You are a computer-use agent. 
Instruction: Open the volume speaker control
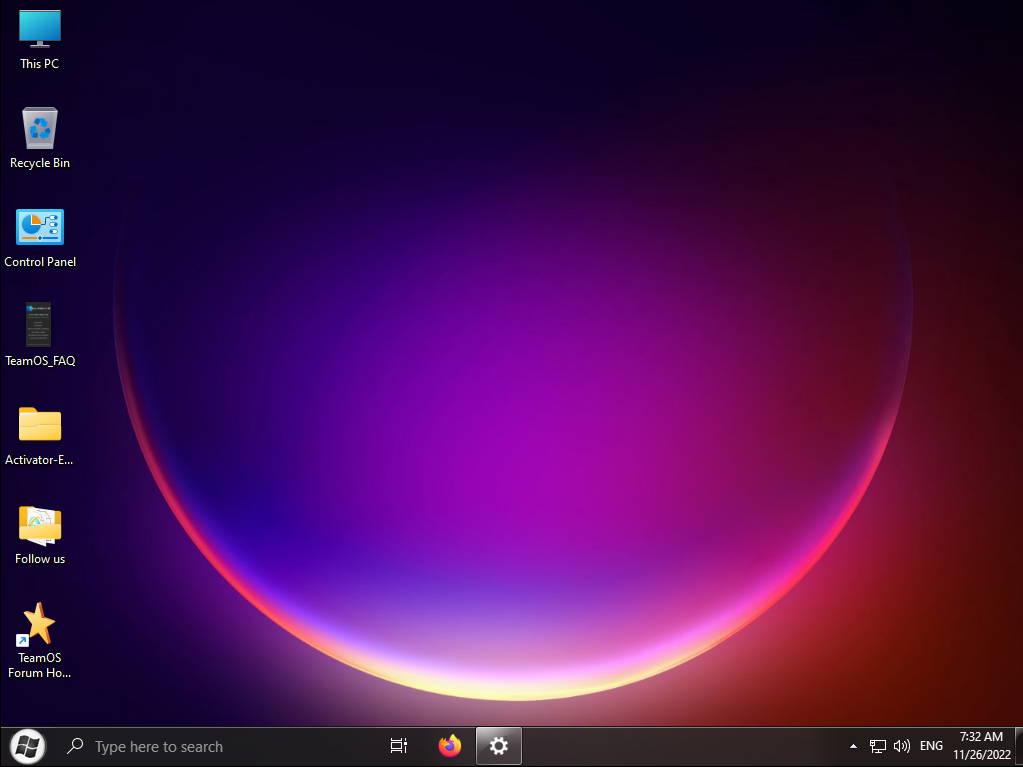[x=902, y=746]
